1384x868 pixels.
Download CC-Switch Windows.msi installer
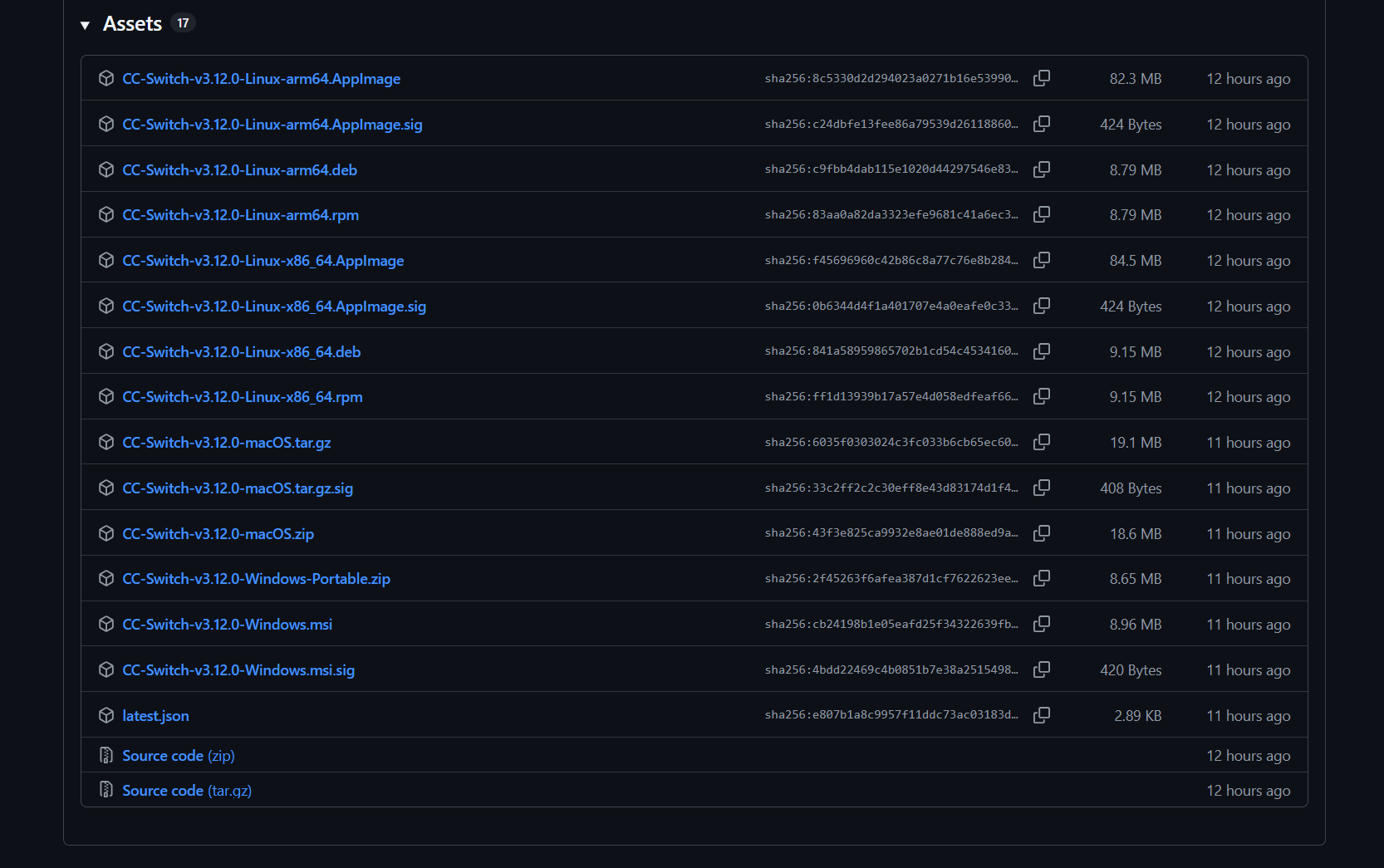click(x=227, y=625)
